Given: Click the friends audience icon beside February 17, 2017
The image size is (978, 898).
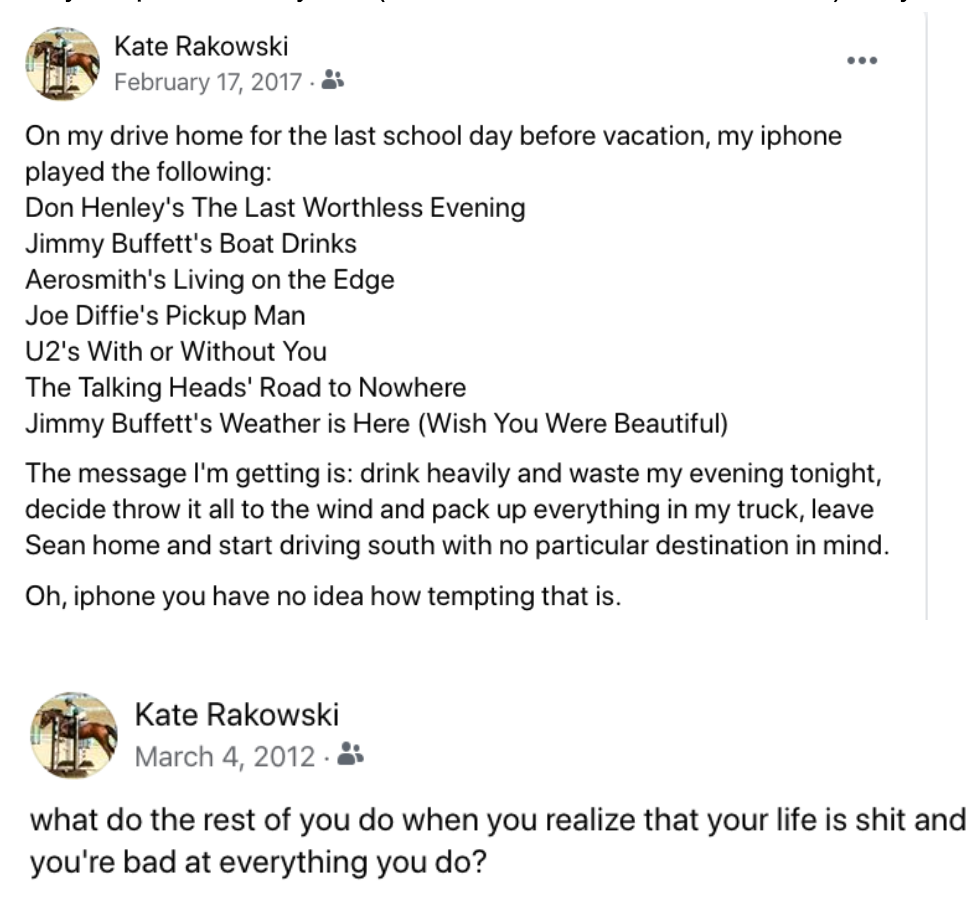Looking at the screenshot, I should click(332, 80).
